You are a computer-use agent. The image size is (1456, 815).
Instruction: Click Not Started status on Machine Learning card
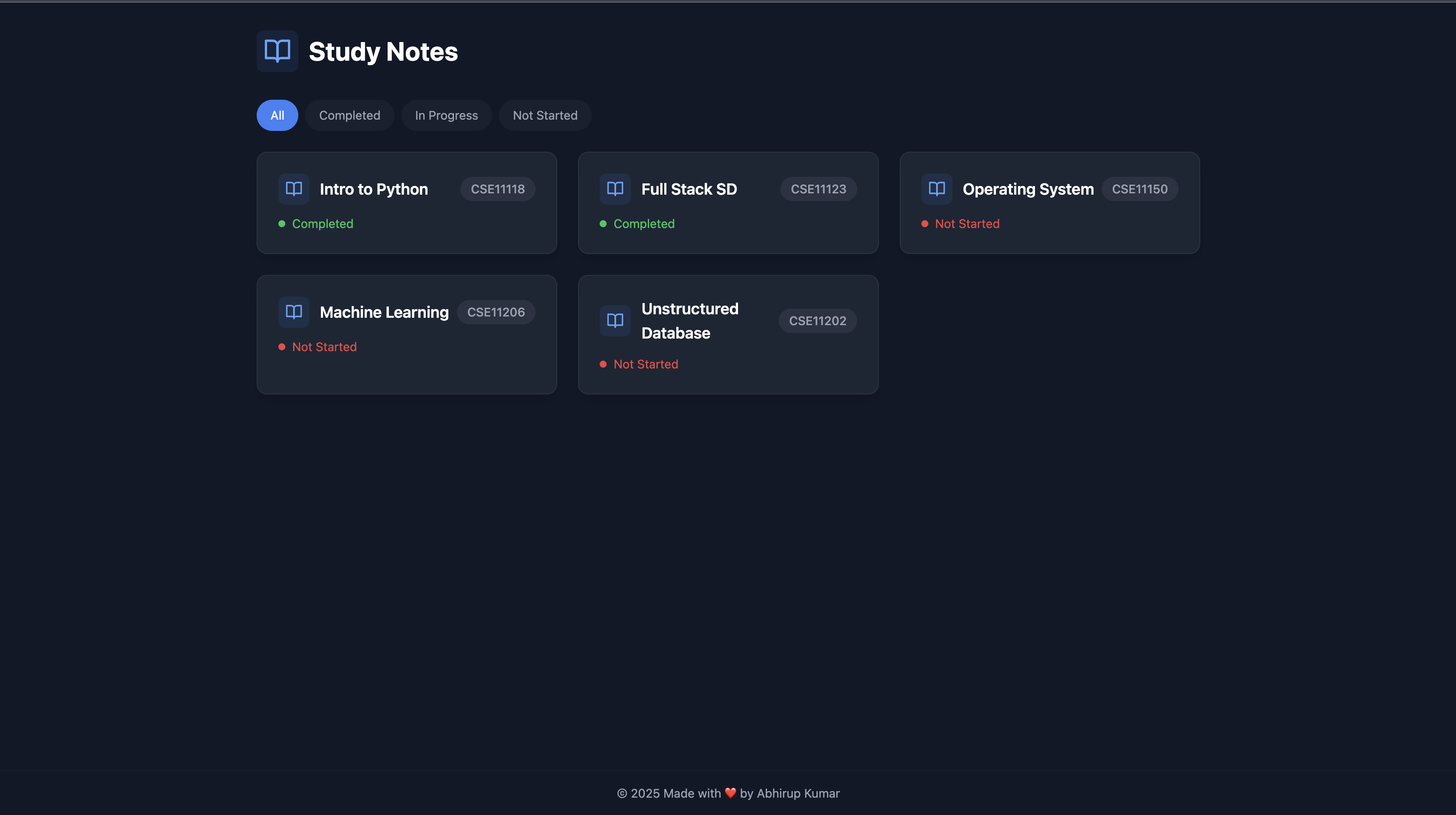point(324,347)
